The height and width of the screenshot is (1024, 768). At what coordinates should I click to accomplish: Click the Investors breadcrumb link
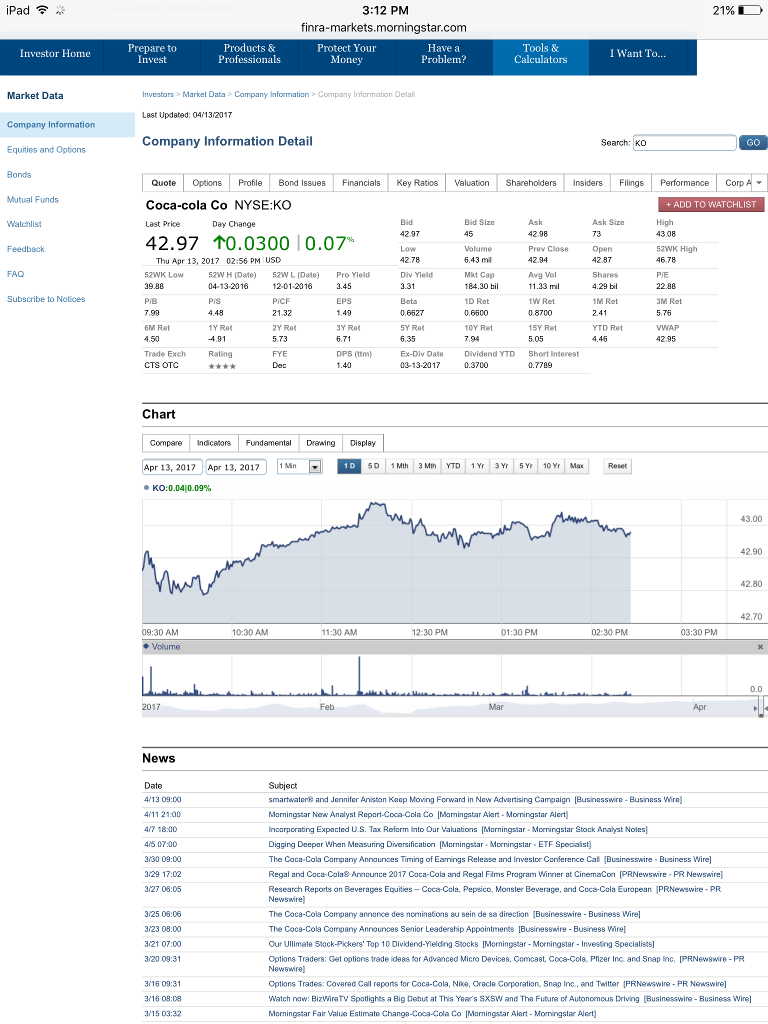[158, 94]
